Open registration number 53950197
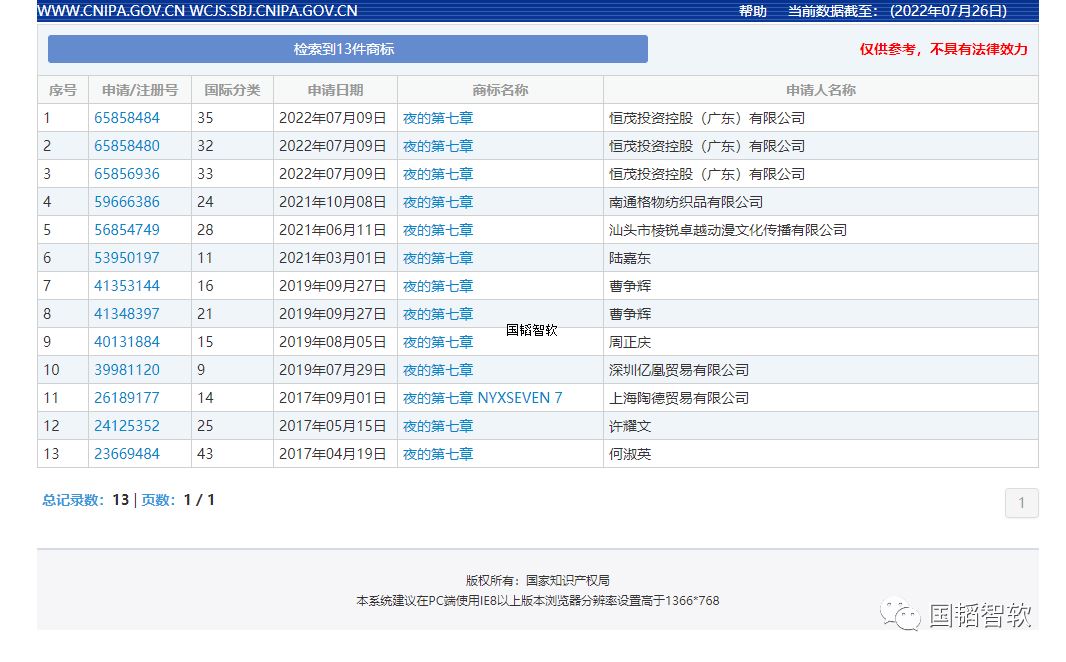This screenshot has width=1066, height=662. click(126, 258)
